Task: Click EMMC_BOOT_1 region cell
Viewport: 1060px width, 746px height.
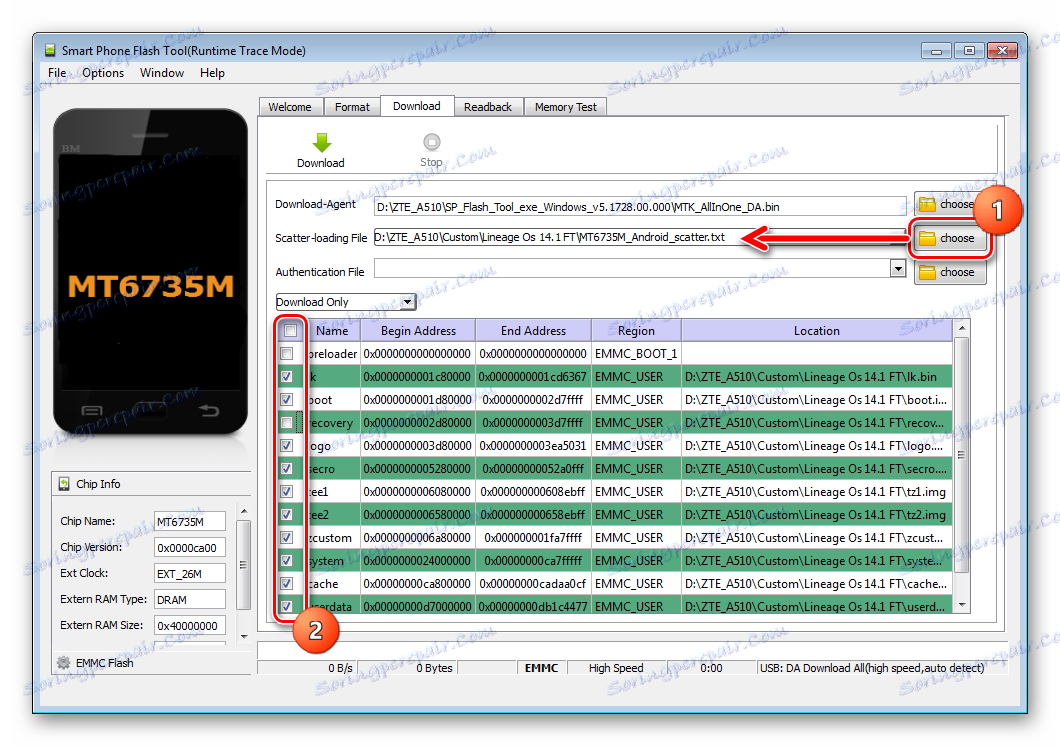Action: pos(636,353)
